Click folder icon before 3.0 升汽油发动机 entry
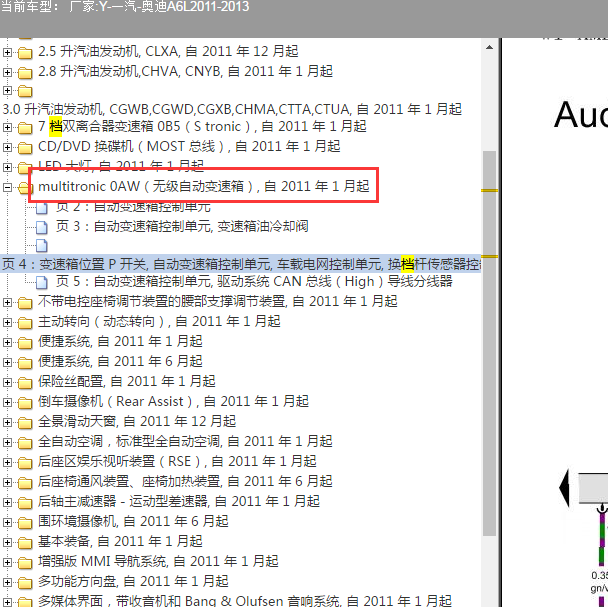The width and height of the screenshot is (608, 607). (25, 92)
